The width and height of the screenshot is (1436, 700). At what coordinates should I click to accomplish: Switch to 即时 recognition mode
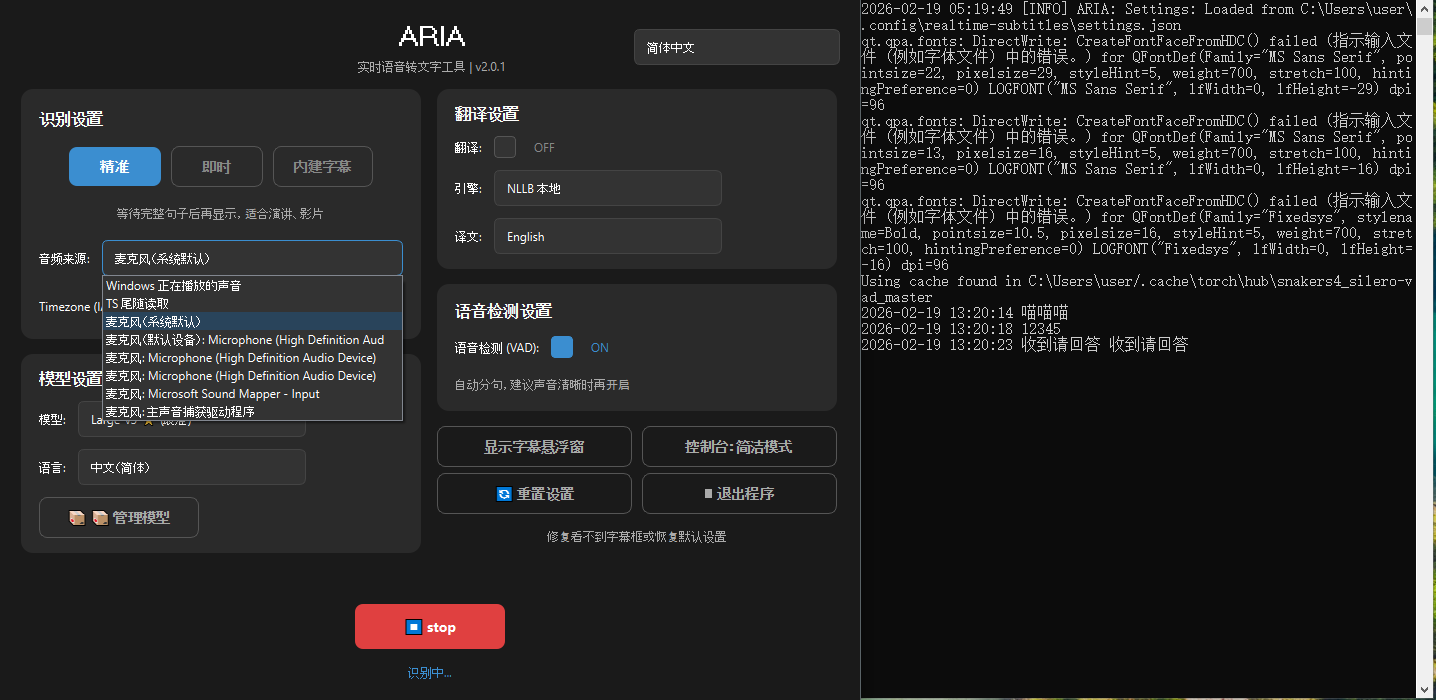click(217, 167)
